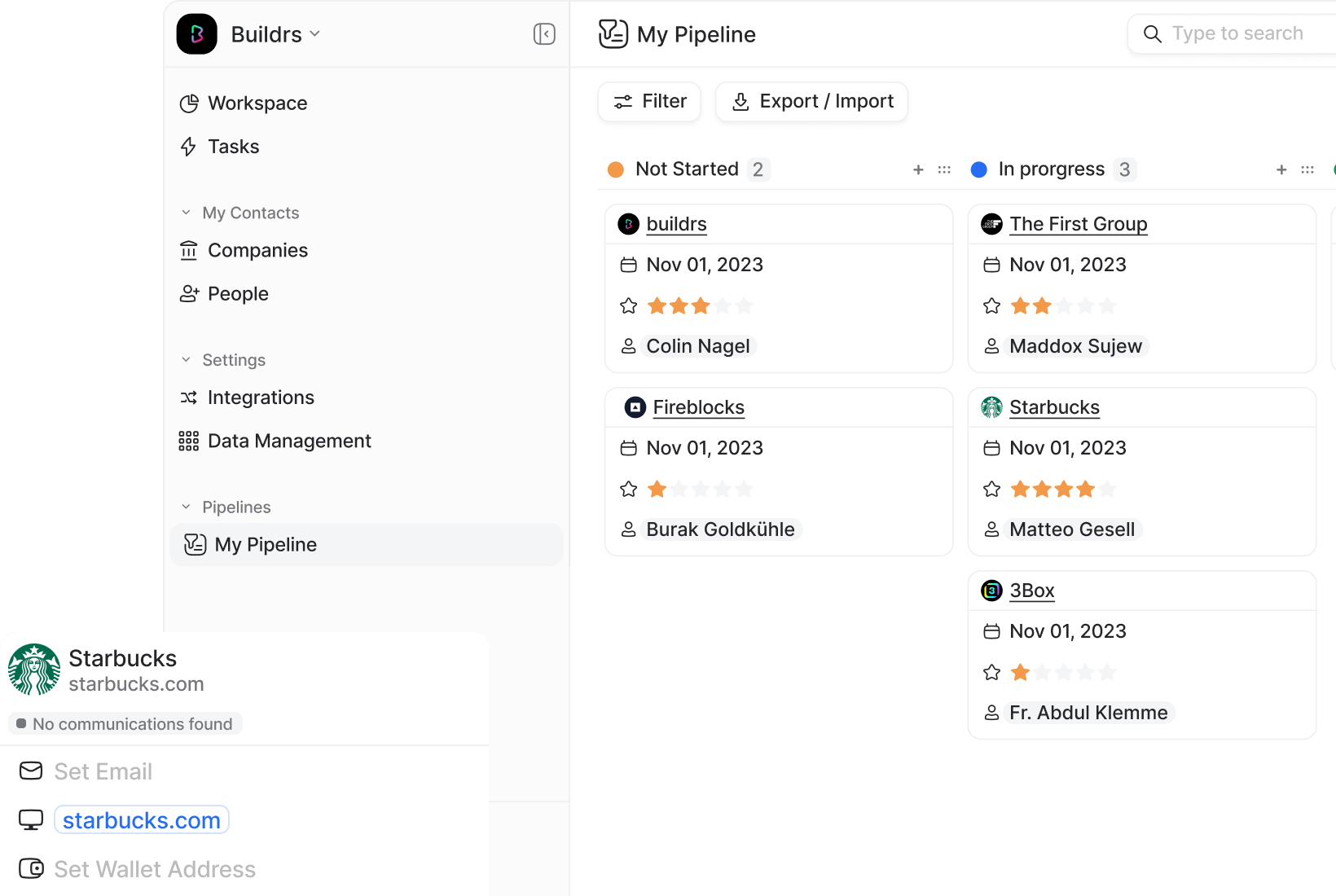1336x896 pixels.
Task: Open the starbucks.com website link
Action: click(x=142, y=819)
